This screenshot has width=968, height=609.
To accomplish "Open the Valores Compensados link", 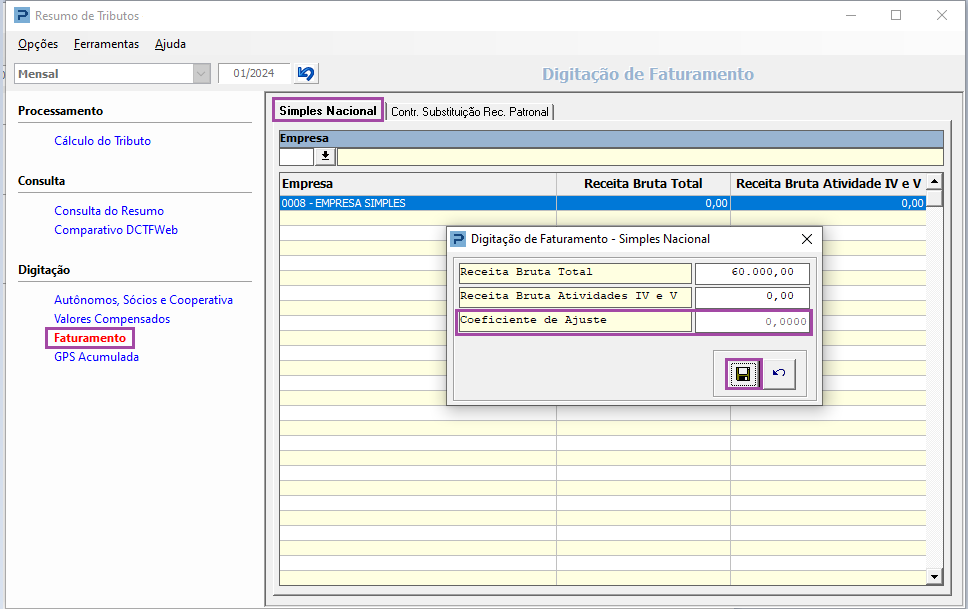I will pyautogui.click(x=112, y=319).
